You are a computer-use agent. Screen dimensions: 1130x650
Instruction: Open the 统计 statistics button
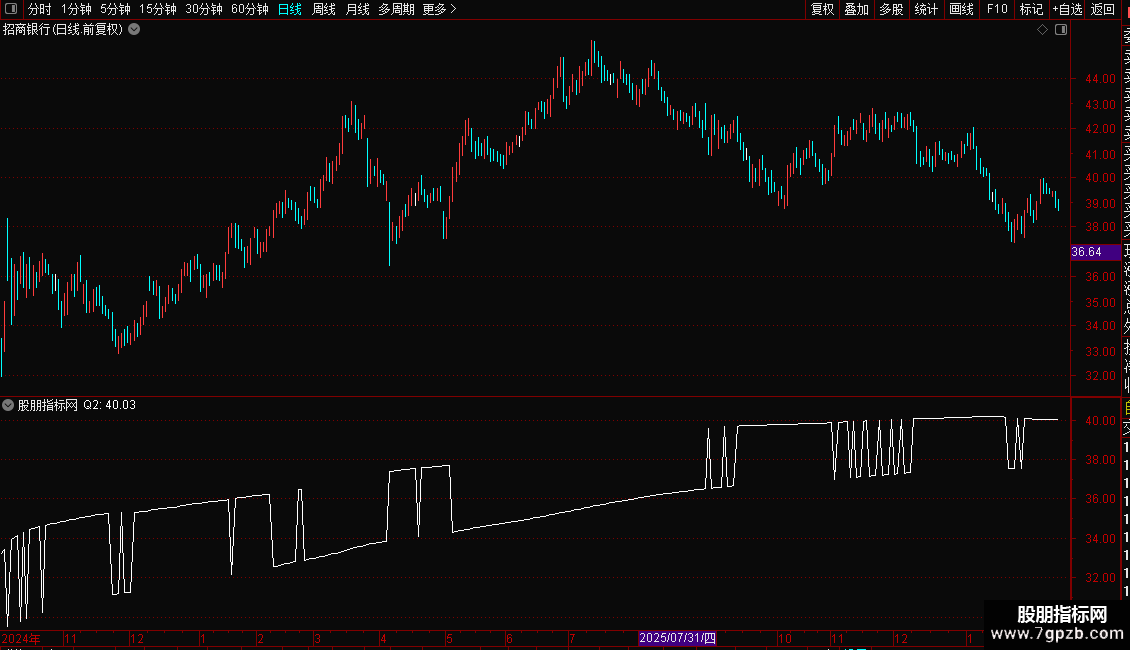tap(926, 9)
